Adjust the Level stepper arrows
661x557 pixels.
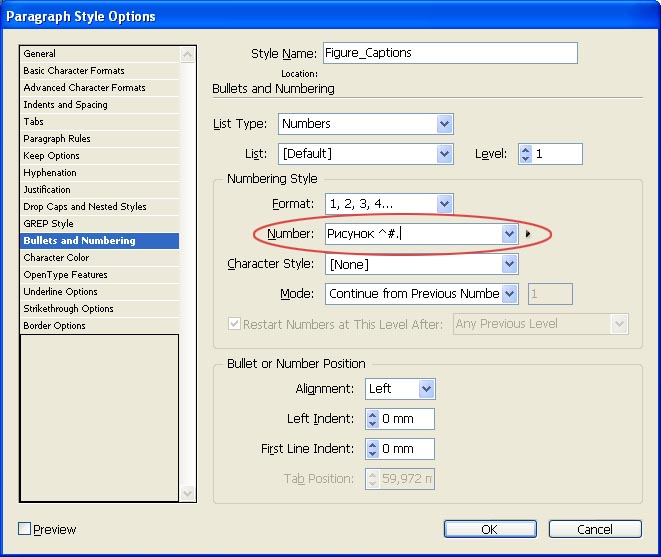coord(525,154)
